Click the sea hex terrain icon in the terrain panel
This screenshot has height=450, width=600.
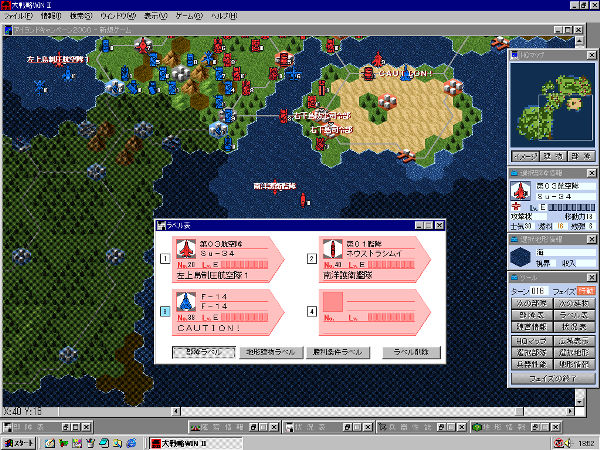(x=520, y=257)
